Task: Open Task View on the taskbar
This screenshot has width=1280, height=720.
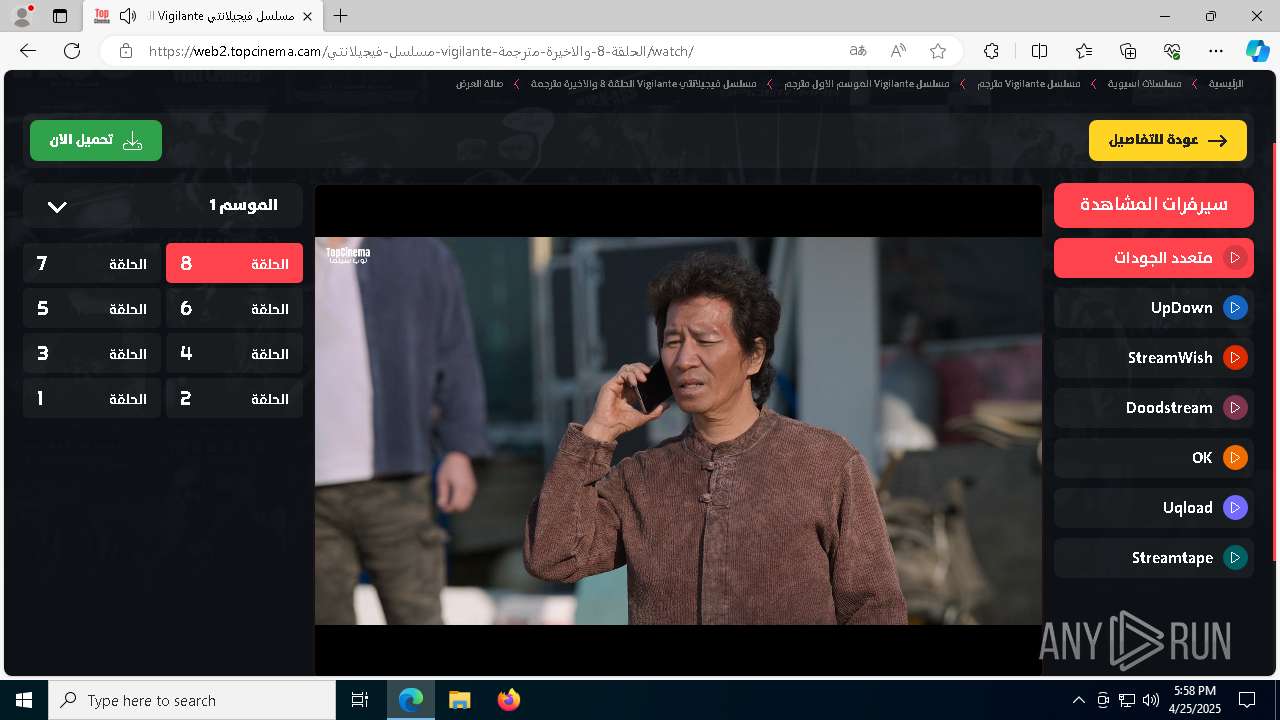Action: tap(360, 700)
